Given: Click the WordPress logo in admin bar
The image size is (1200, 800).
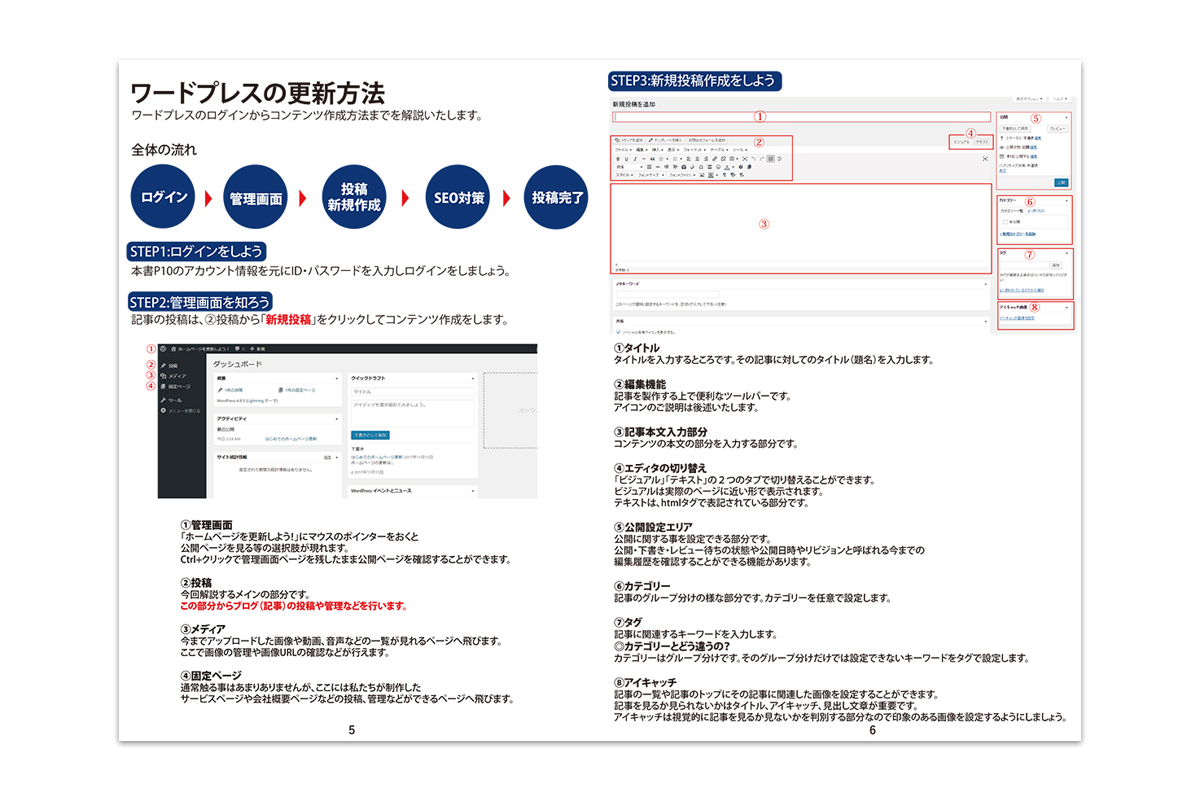Looking at the screenshot, I should (x=164, y=349).
